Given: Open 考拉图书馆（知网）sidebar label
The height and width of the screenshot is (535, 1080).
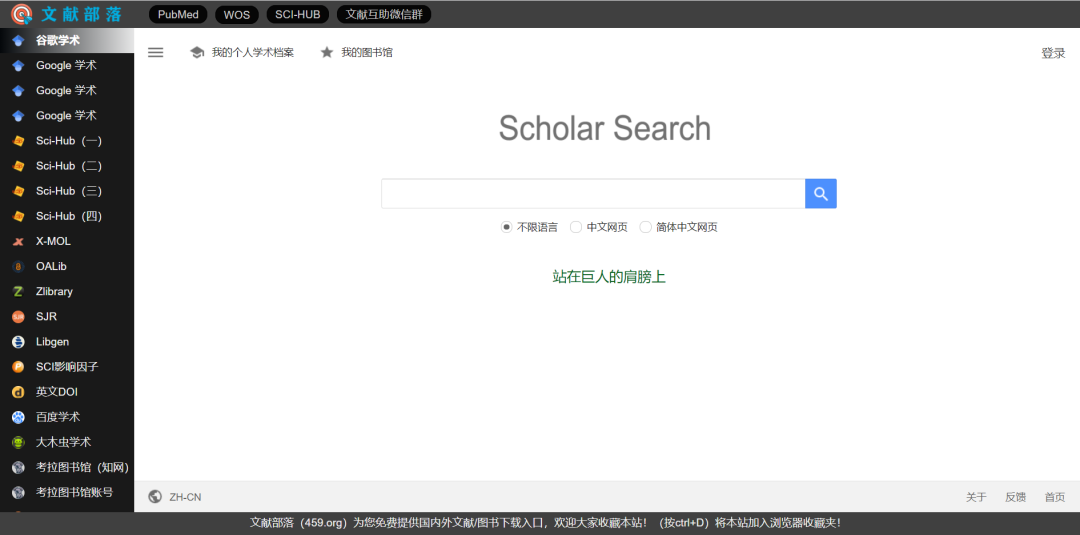Looking at the screenshot, I should pyautogui.click(x=82, y=468).
